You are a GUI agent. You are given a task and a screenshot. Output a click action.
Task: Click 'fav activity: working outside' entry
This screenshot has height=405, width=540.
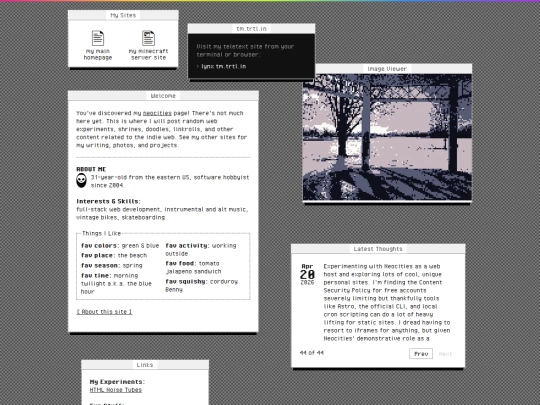[x=201, y=249]
